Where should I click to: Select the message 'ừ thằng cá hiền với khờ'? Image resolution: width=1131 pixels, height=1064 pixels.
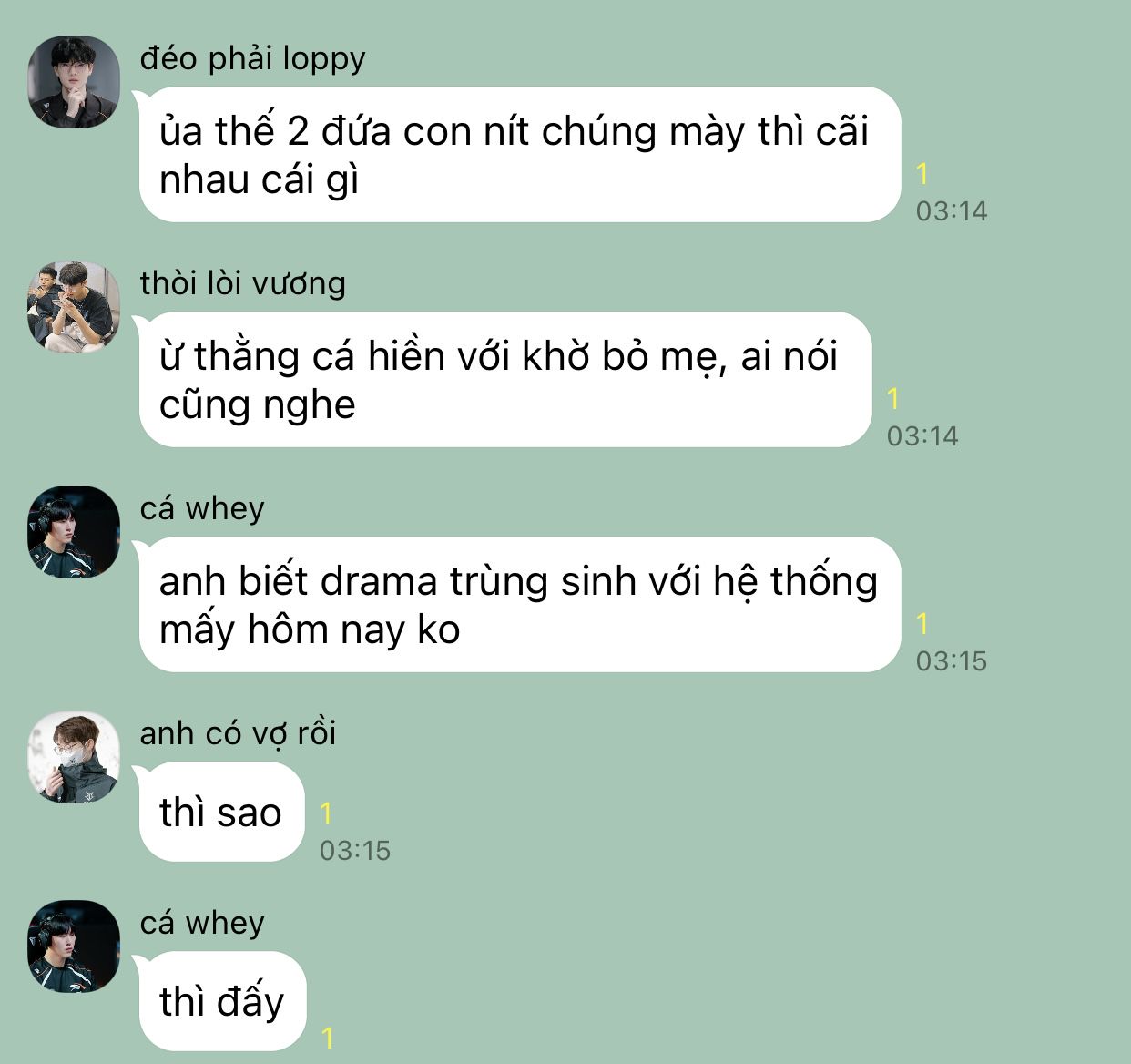[x=504, y=380]
